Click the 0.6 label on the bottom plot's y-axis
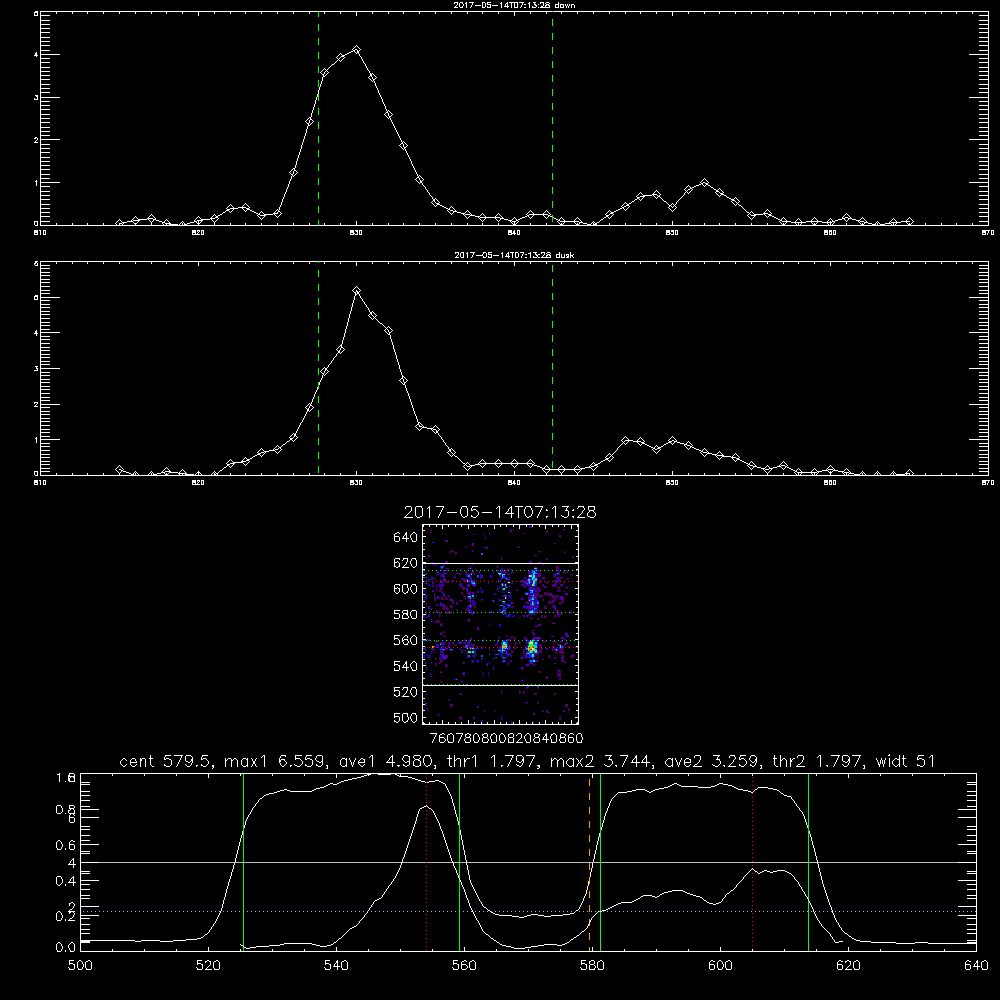The image size is (1000, 1000). pyautogui.click(x=65, y=845)
